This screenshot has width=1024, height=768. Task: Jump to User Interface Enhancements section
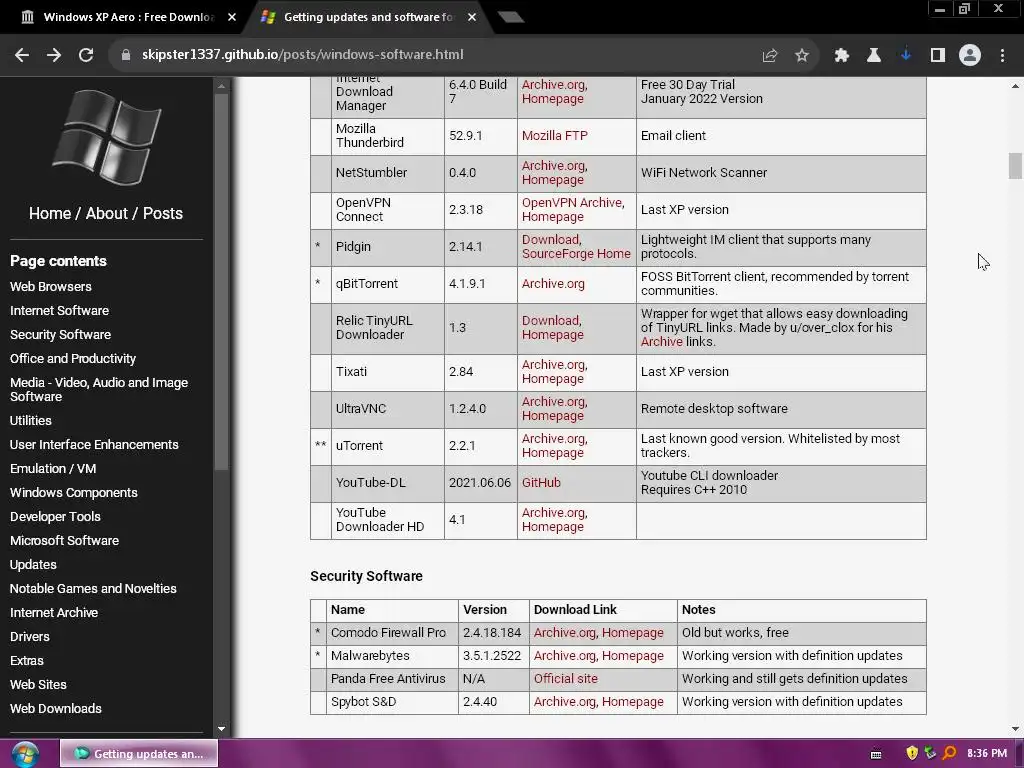(x=94, y=445)
